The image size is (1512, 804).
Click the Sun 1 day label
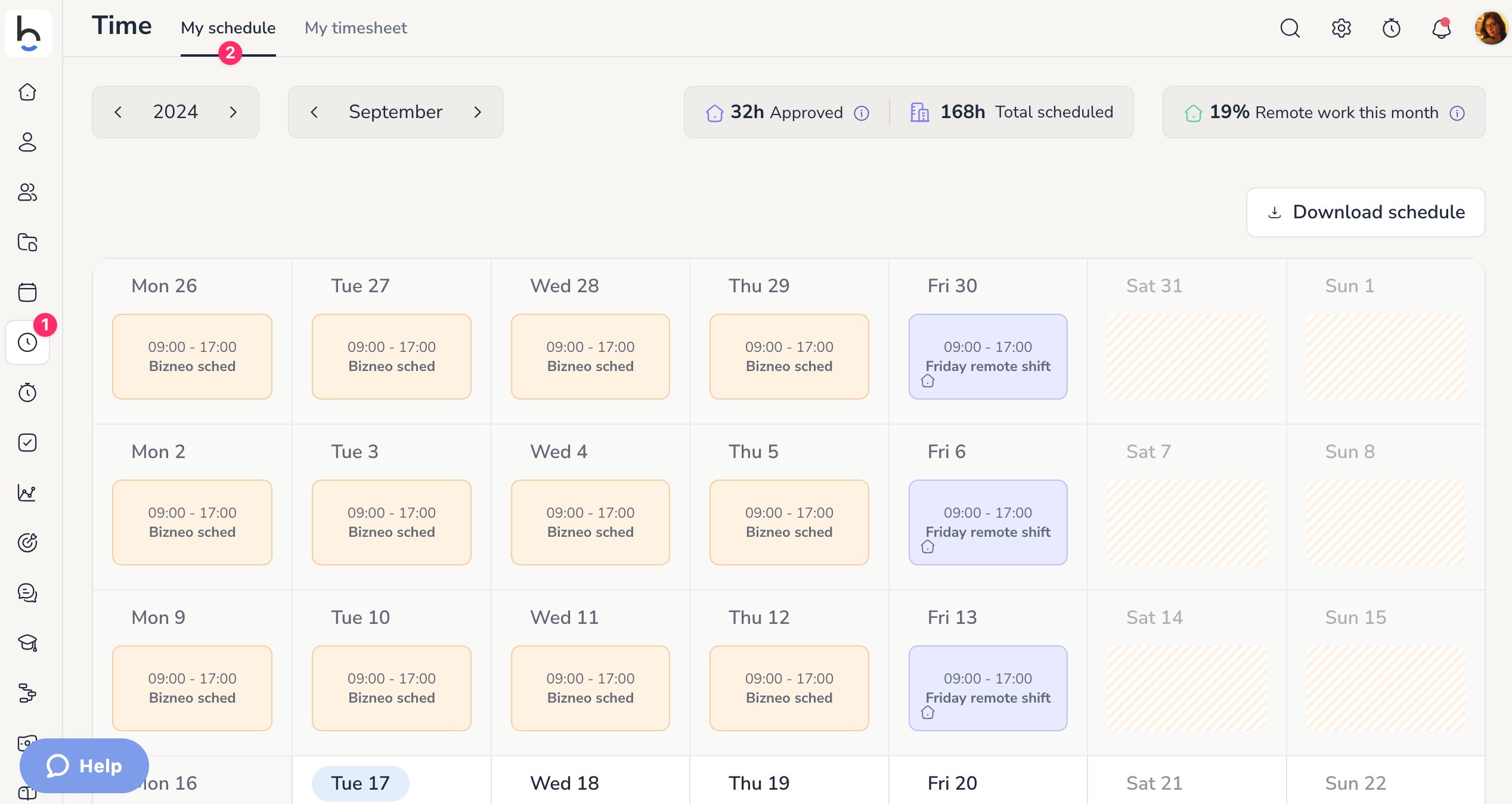click(x=1349, y=286)
